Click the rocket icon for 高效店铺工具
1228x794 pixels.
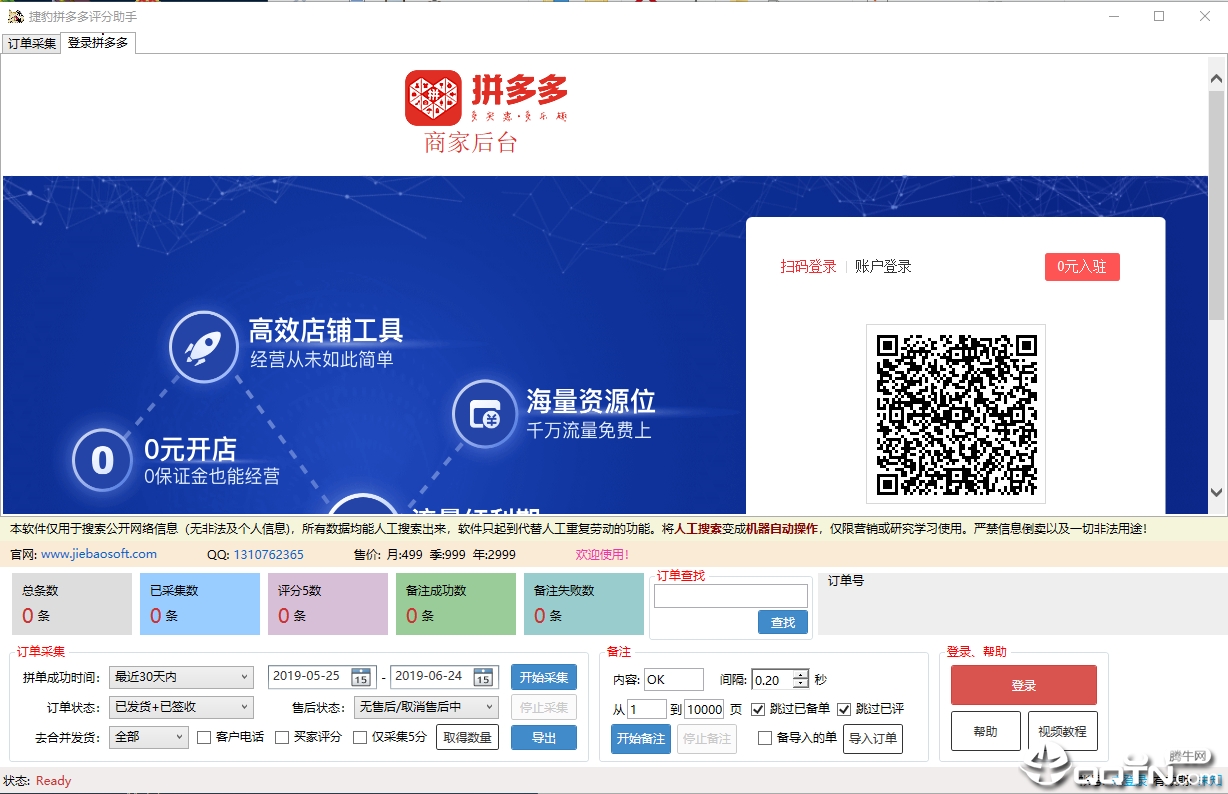click(x=203, y=346)
